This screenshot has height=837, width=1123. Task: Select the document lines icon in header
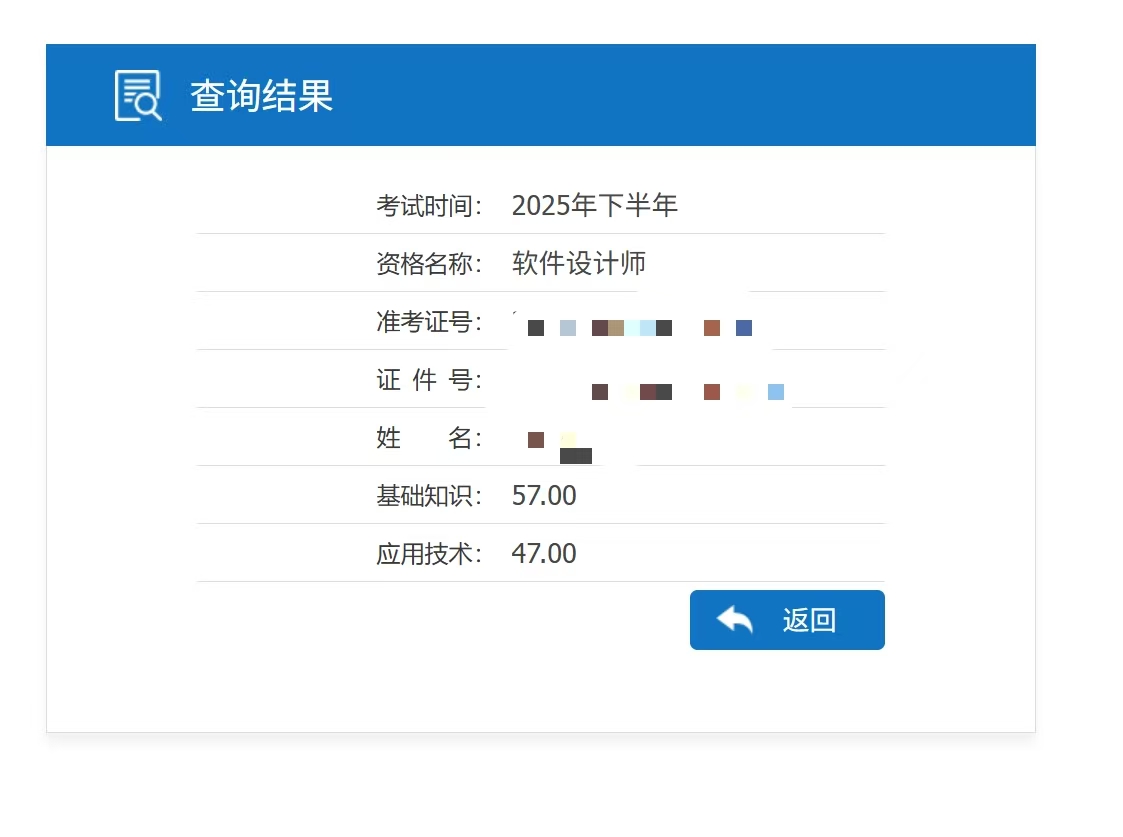136,88
